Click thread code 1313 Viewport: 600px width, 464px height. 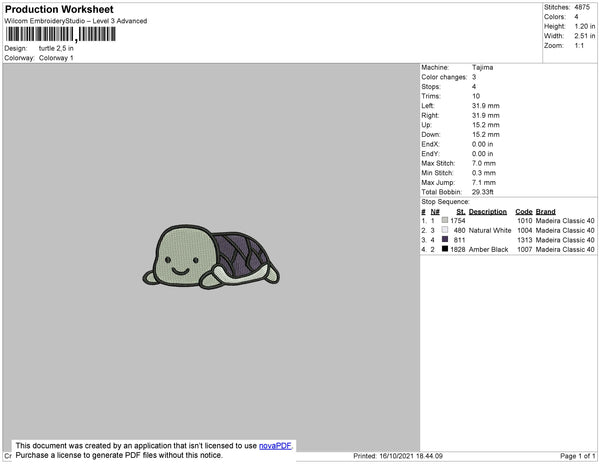pyautogui.click(x=525, y=240)
